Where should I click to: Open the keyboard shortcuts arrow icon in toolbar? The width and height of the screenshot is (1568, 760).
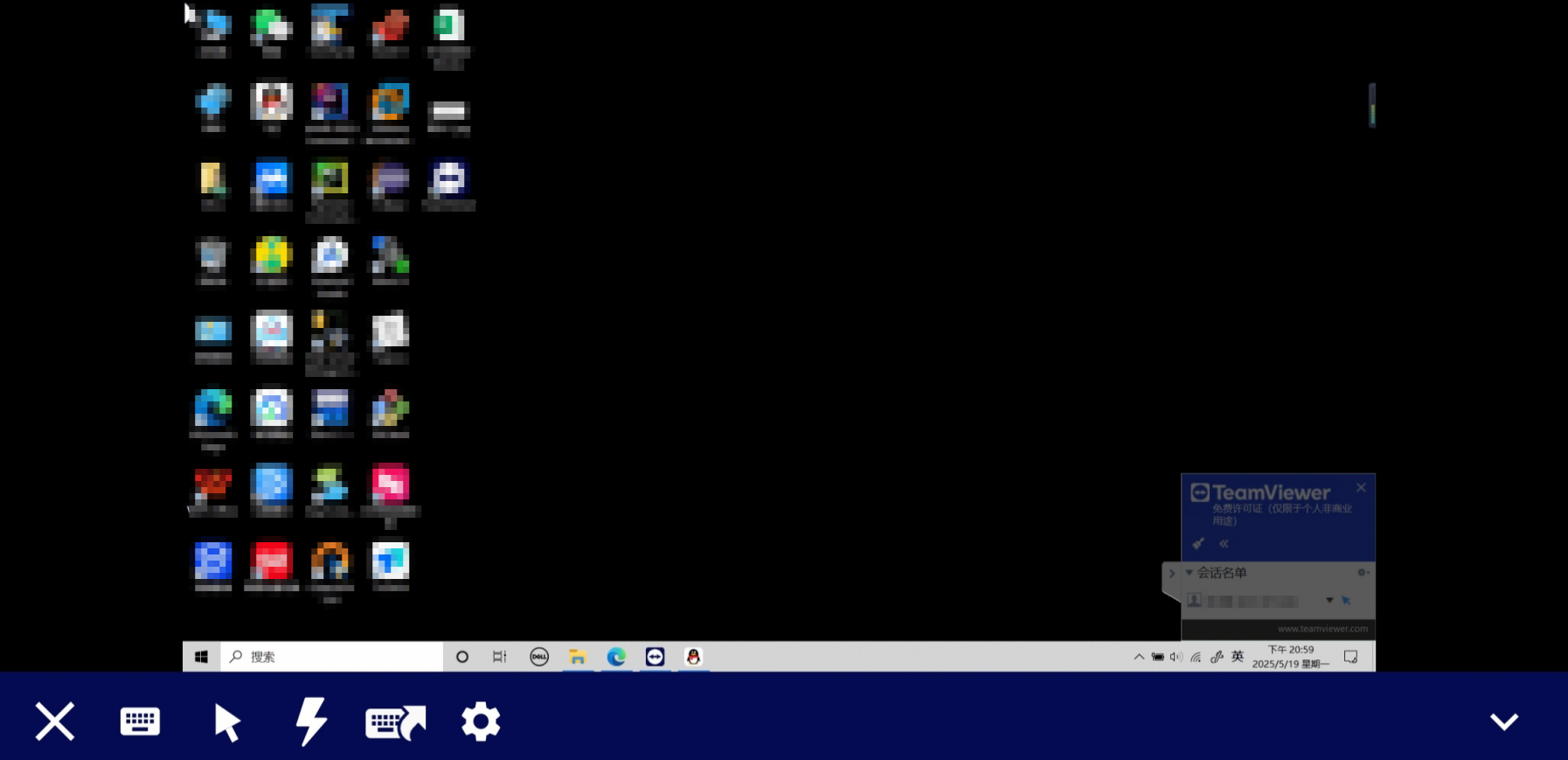click(x=395, y=722)
